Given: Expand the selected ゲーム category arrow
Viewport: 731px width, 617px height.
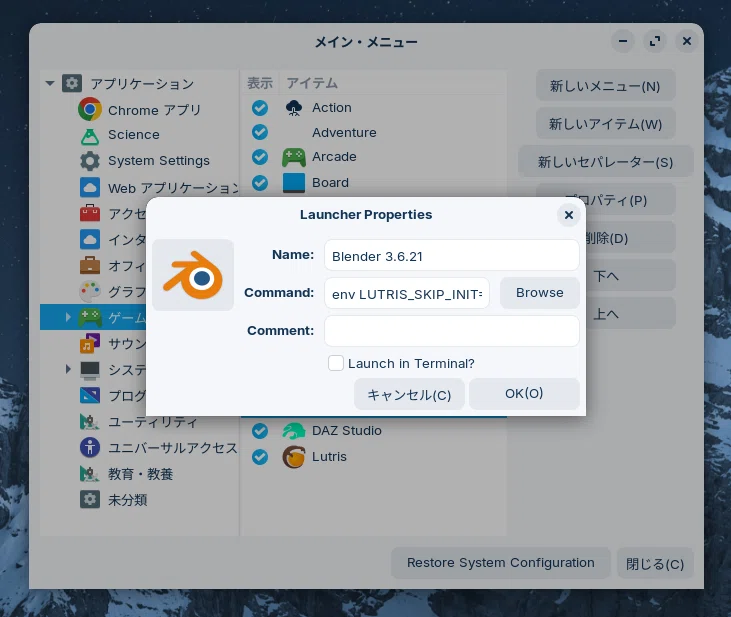Looking at the screenshot, I should coord(68,317).
